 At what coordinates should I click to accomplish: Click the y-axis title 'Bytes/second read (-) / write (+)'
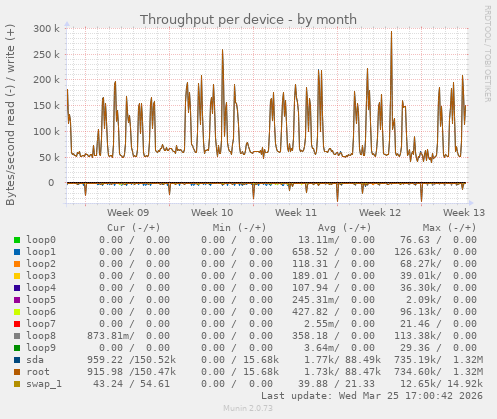pos(10,115)
